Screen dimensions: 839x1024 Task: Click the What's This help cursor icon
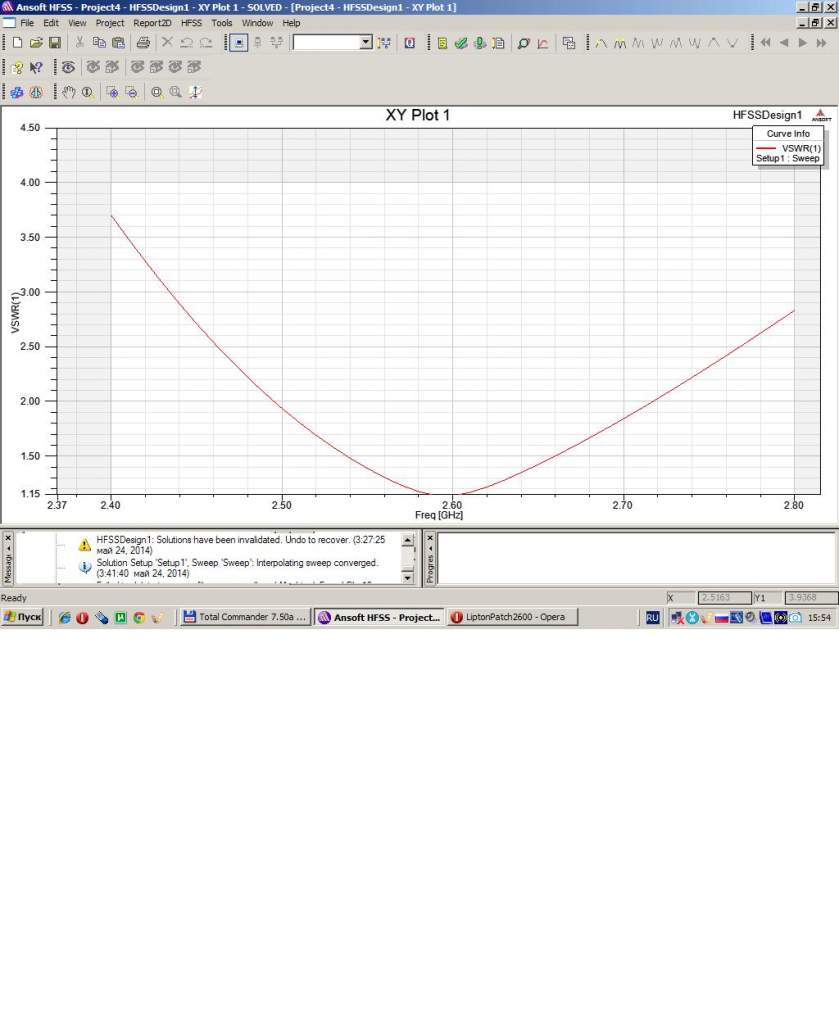click(x=37, y=67)
